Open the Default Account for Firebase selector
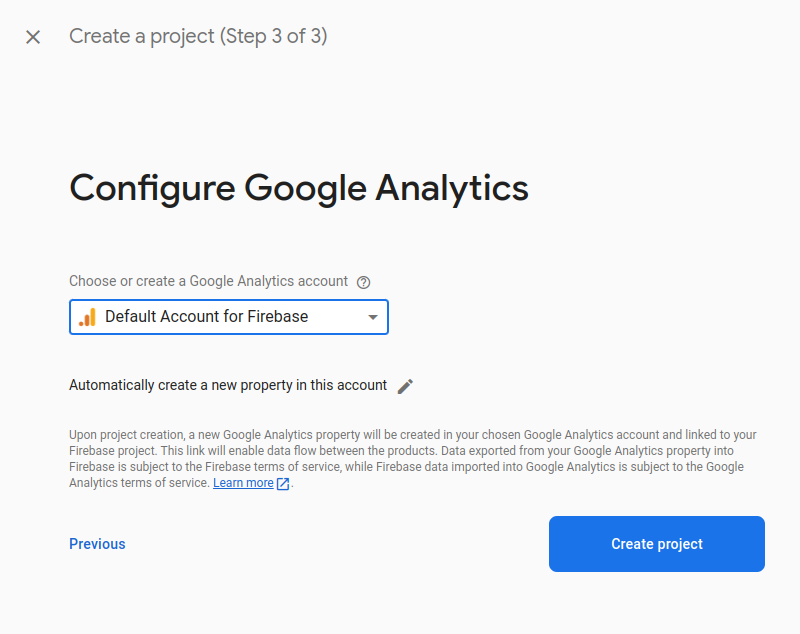 (229, 317)
